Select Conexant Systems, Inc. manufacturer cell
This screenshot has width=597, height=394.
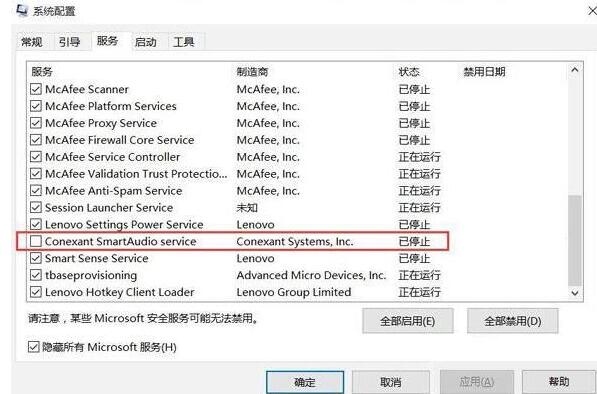[x=295, y=241]
